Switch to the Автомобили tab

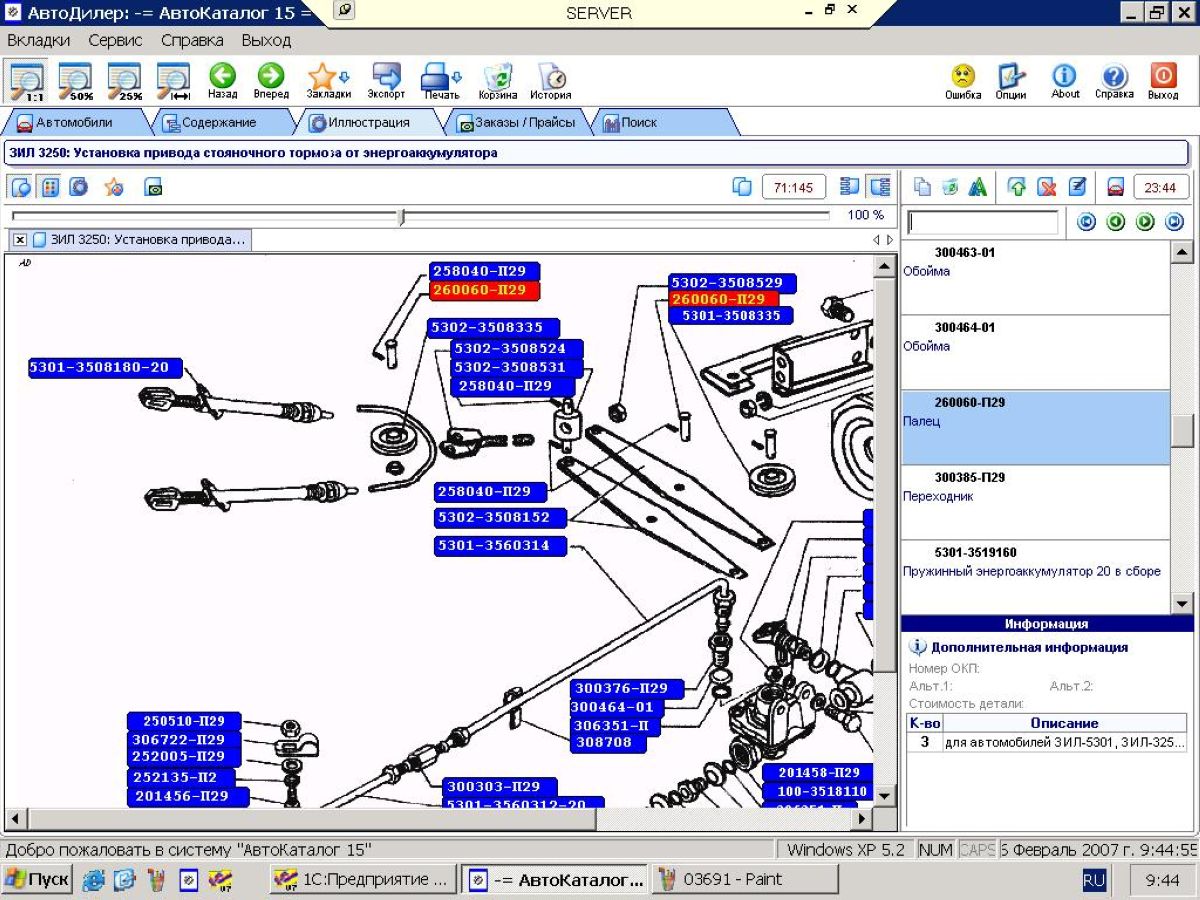tap(74, 122)
